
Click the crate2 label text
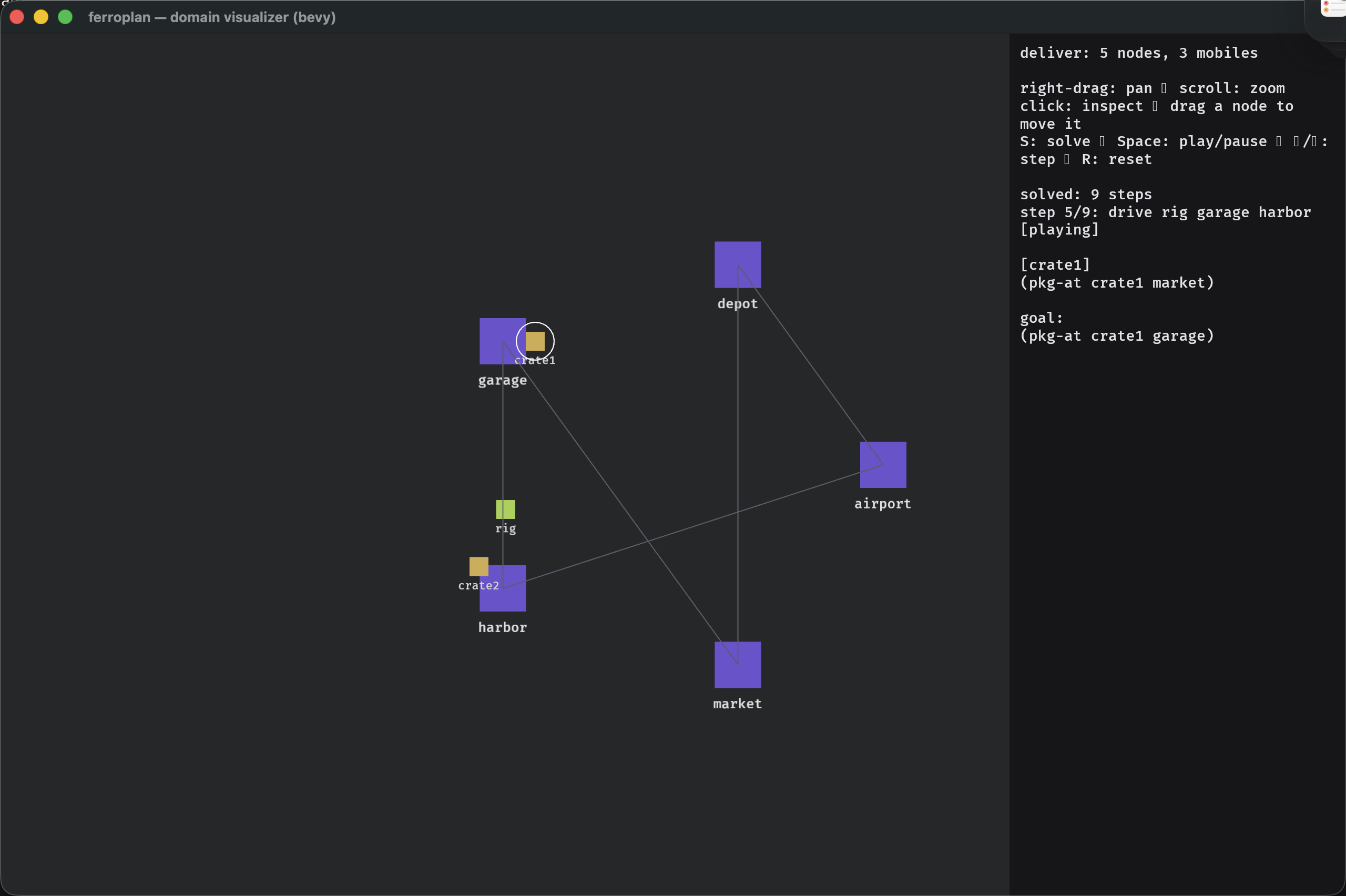(479, 586)
